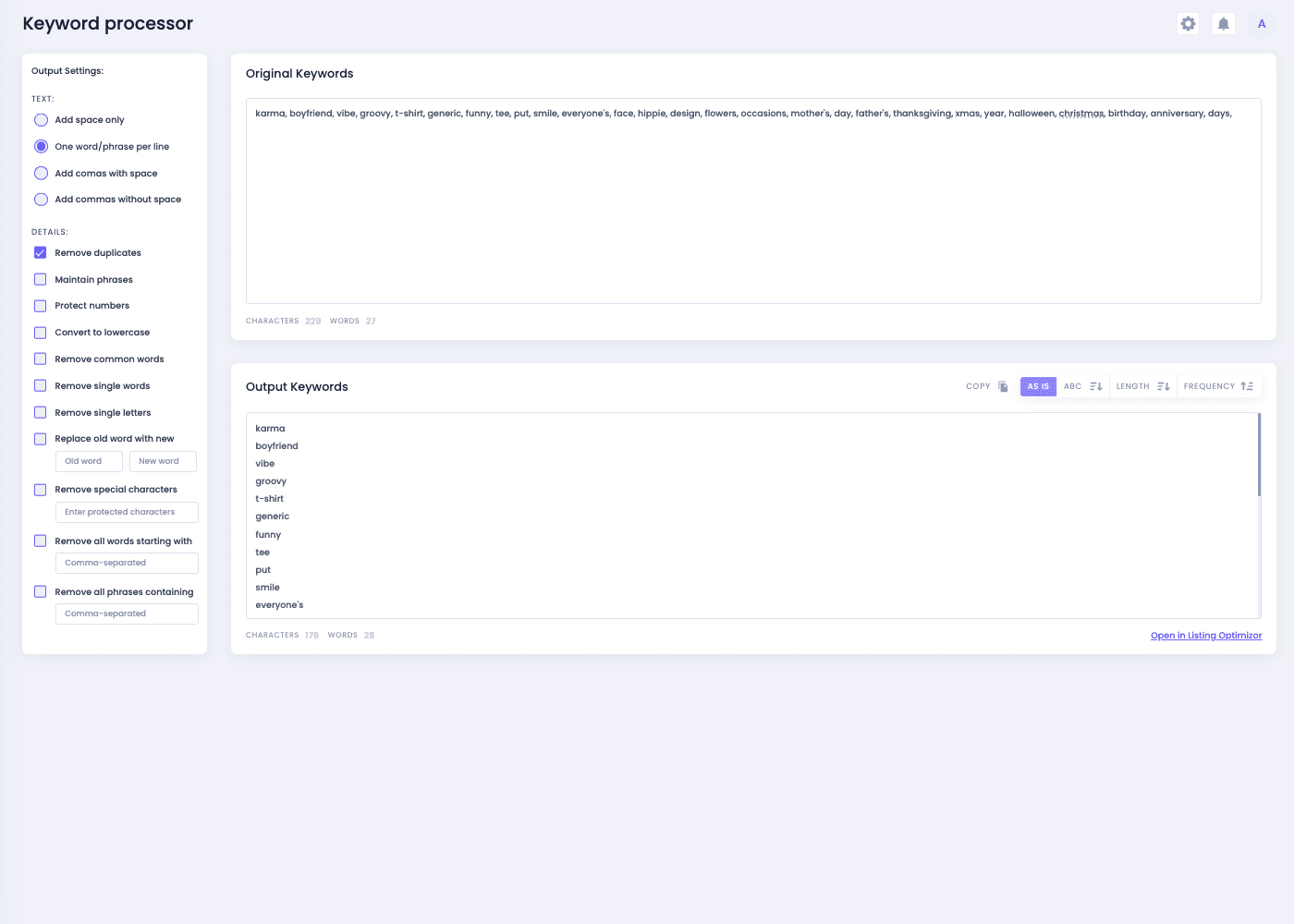Open in Listing Optimizor link
This screenshot has height=924, width=1294.
(x=1205, y=635)
